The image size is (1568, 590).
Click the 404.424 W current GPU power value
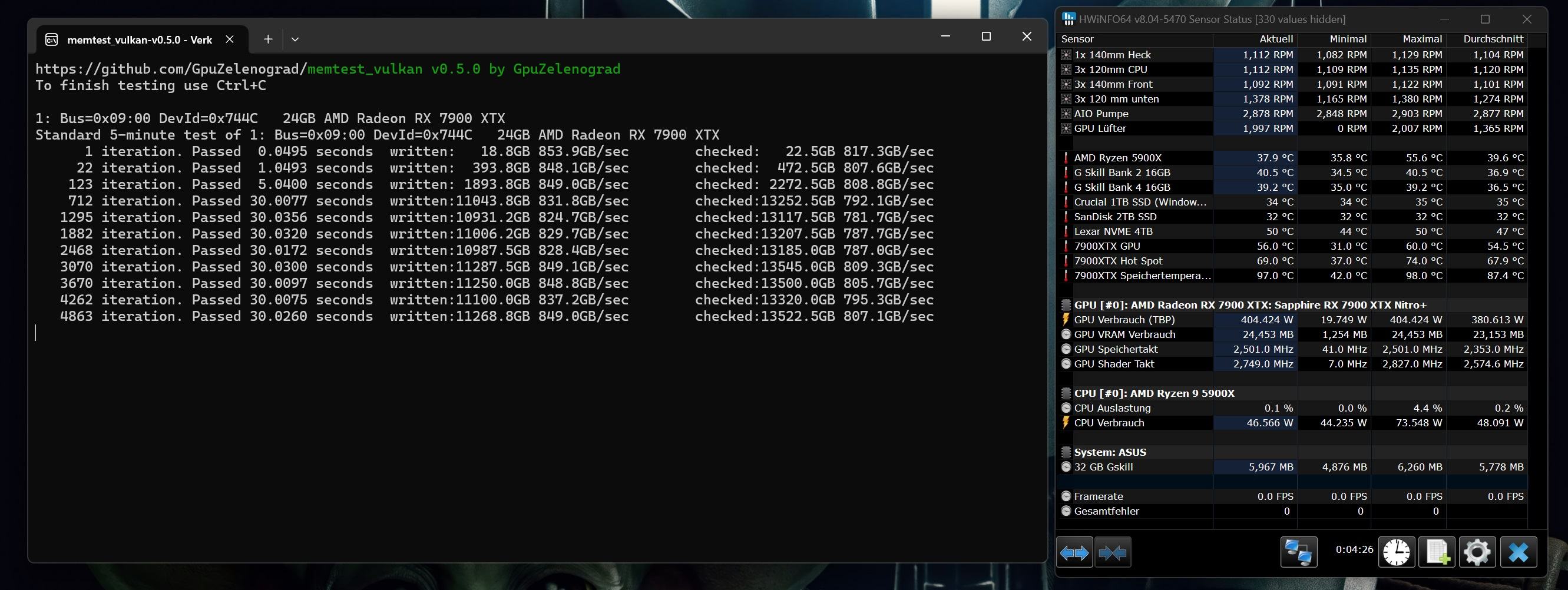click(x=1266, y=319)
